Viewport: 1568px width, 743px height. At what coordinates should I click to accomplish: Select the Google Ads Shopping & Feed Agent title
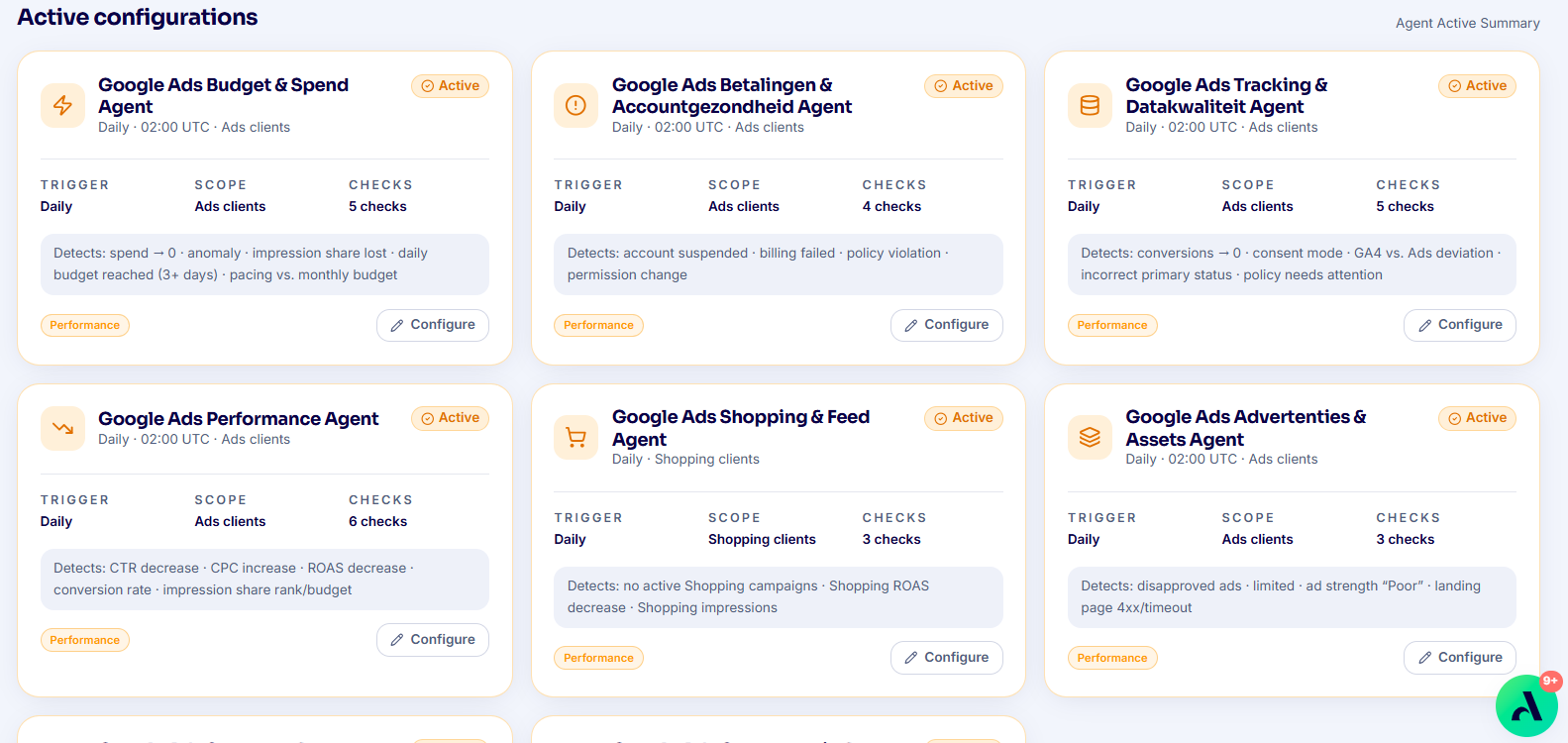741,428
